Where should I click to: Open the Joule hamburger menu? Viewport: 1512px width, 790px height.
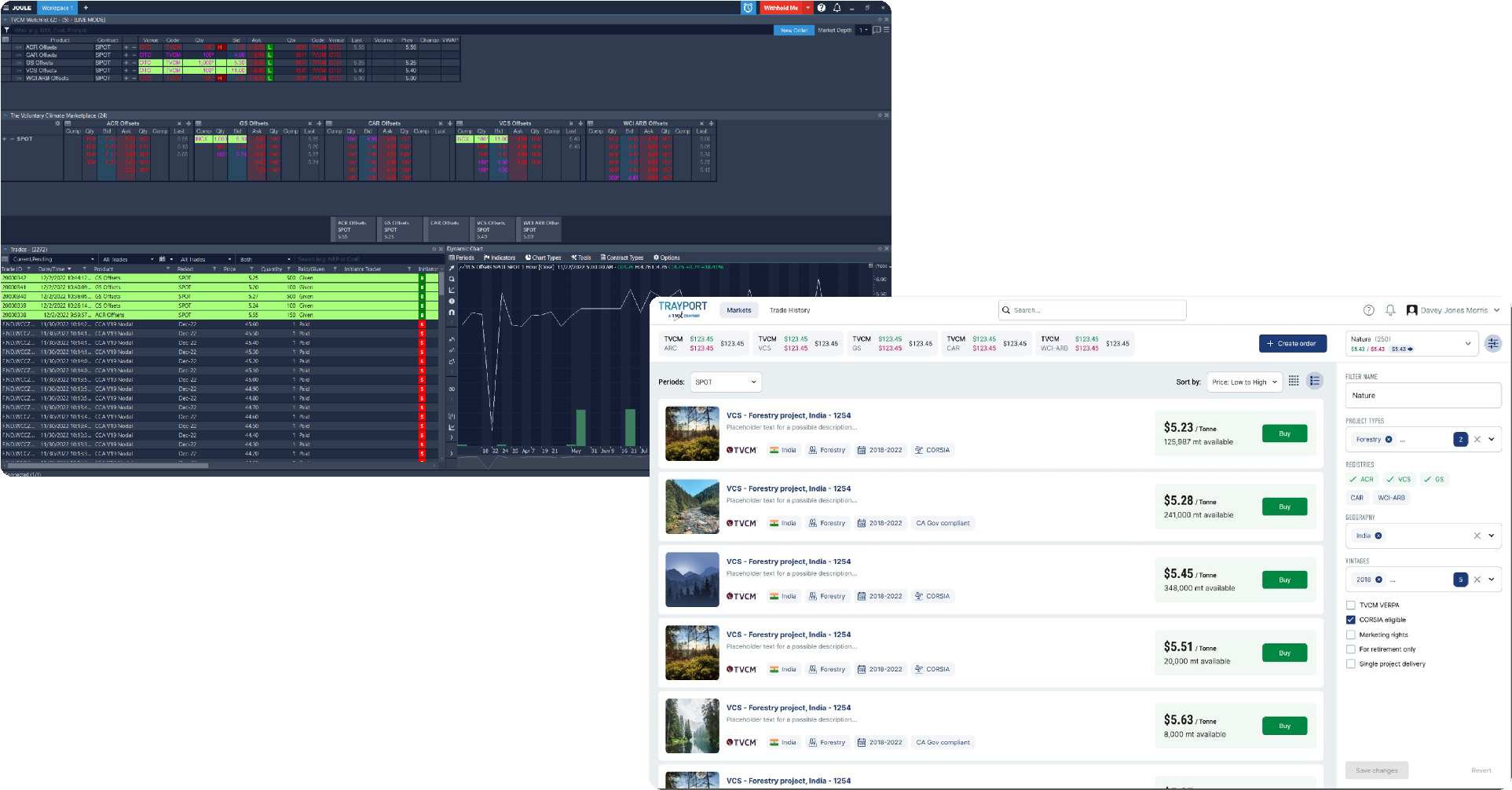click(5, 8)
